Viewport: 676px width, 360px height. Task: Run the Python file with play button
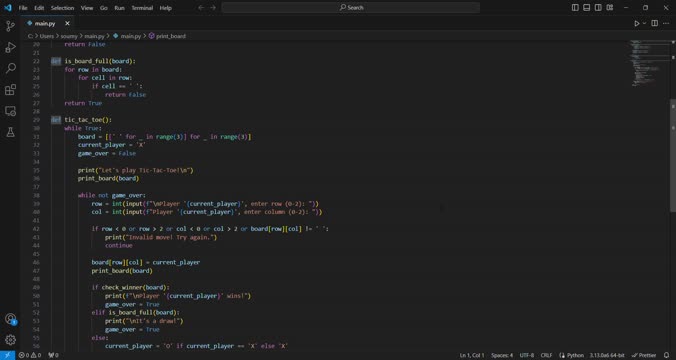[637, 23]
